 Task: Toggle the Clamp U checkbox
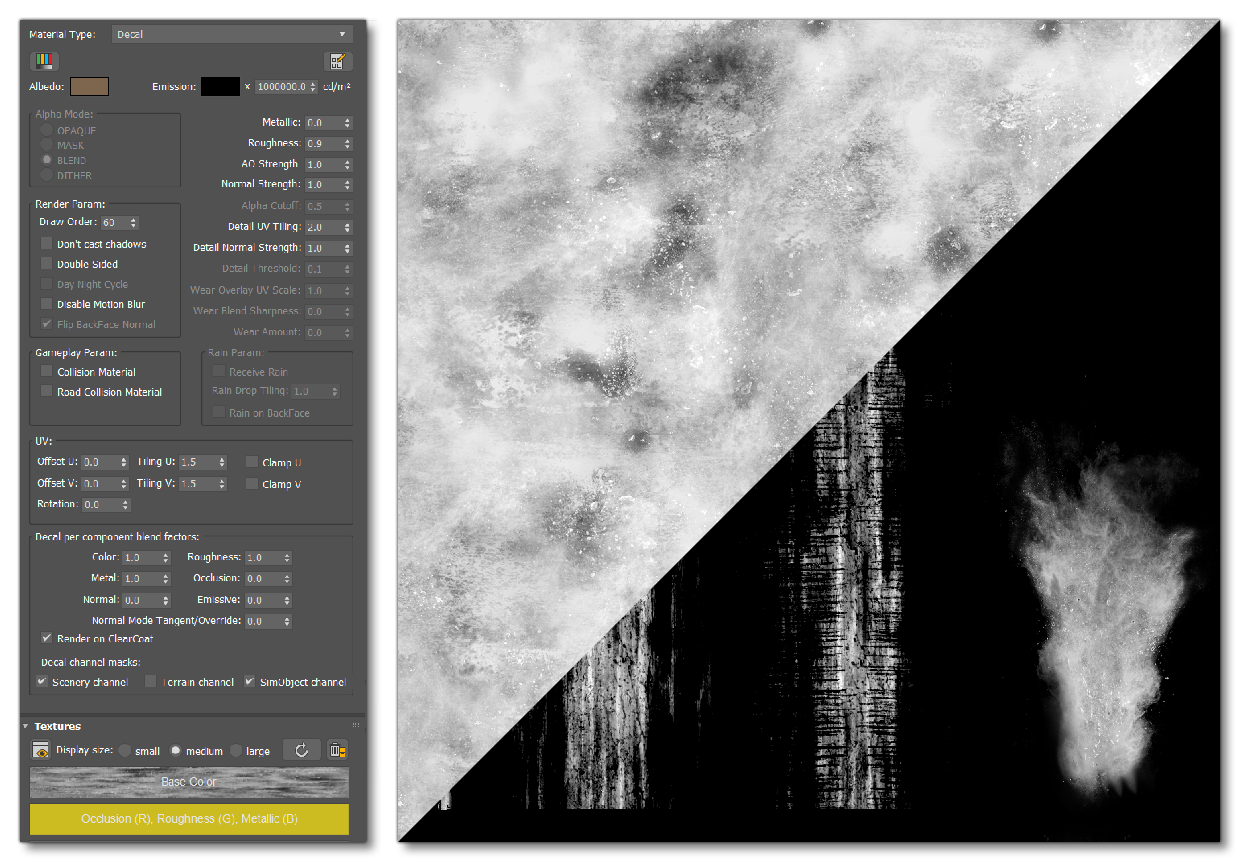click(x=251, y=462)
